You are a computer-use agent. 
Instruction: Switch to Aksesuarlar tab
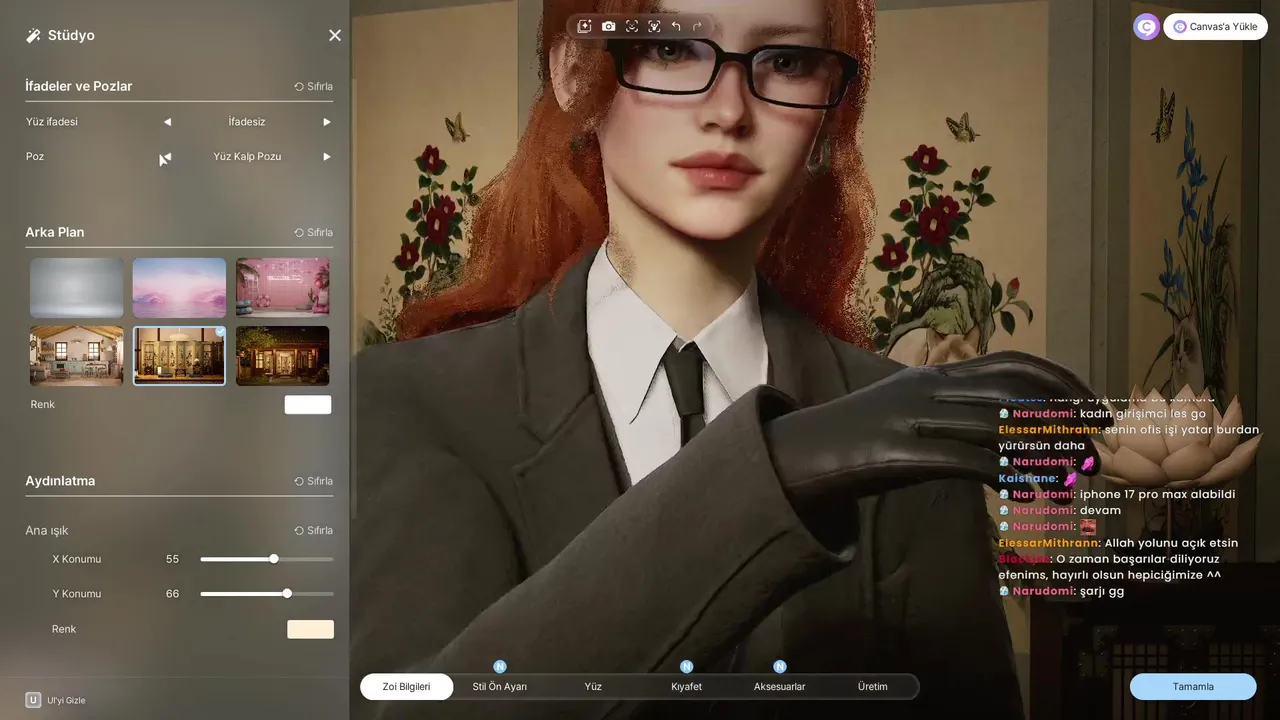(779, 687)
